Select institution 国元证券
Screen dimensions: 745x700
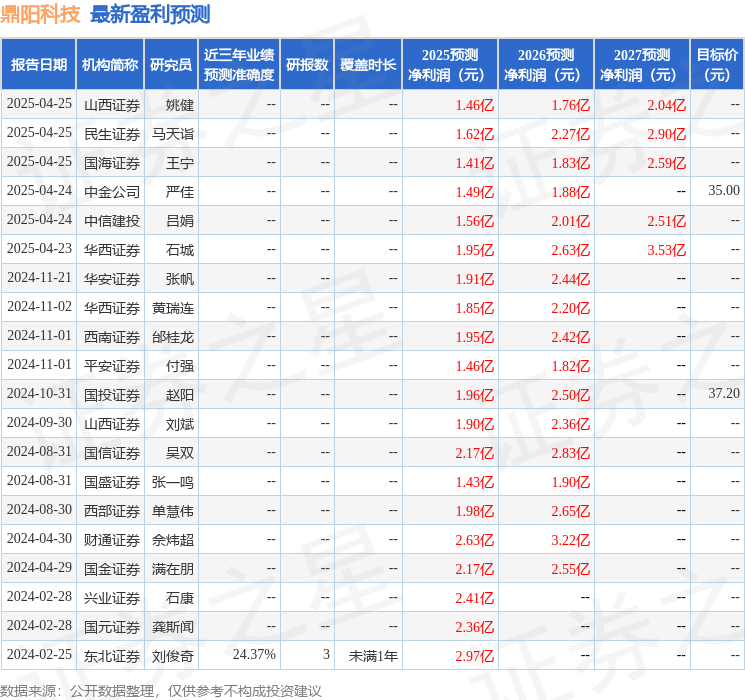point(112,627)
